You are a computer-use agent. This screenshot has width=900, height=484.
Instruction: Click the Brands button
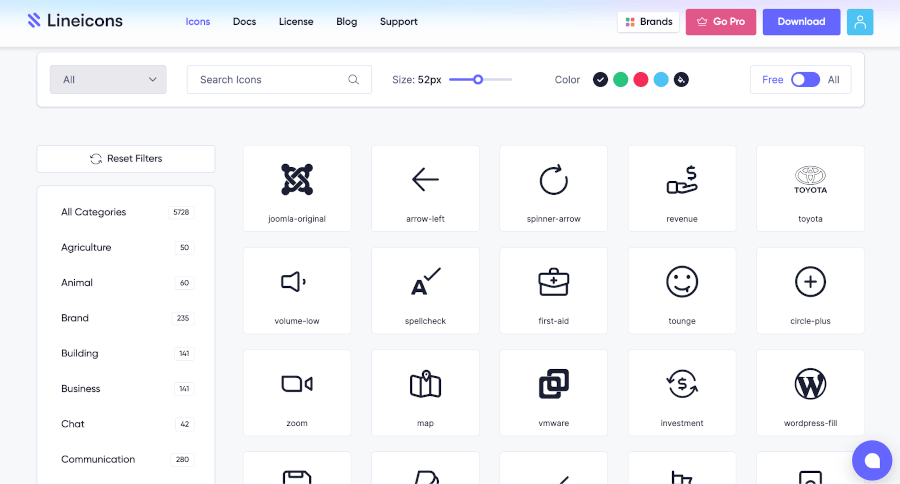point(649,22)
